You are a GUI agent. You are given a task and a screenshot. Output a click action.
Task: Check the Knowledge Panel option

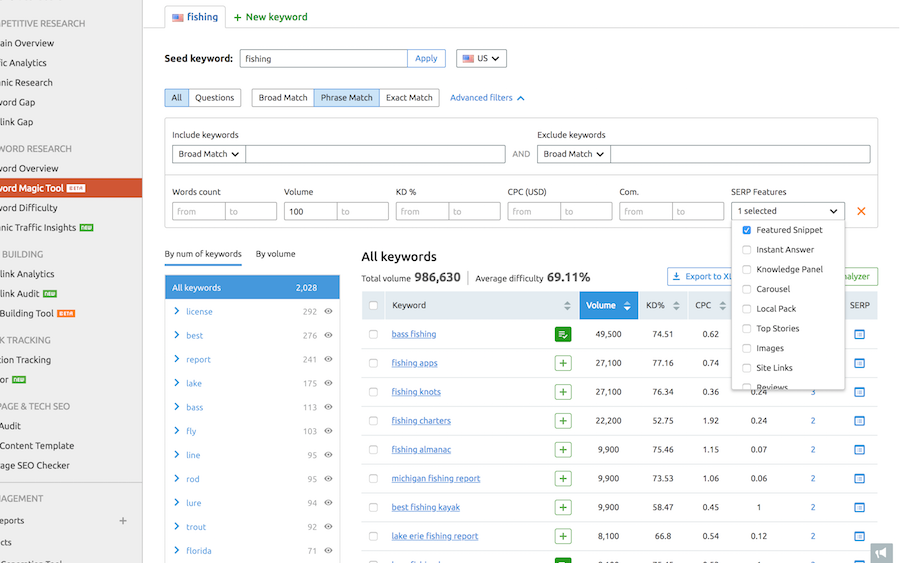(x=747, y=269)
